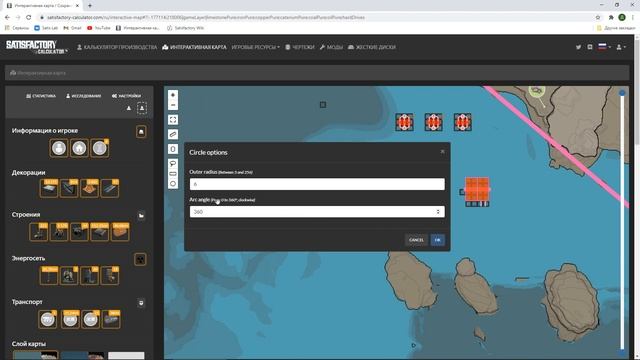The image size is (640, 360).
Task: Focus the Arc angle input field
Action: (317, 211)
